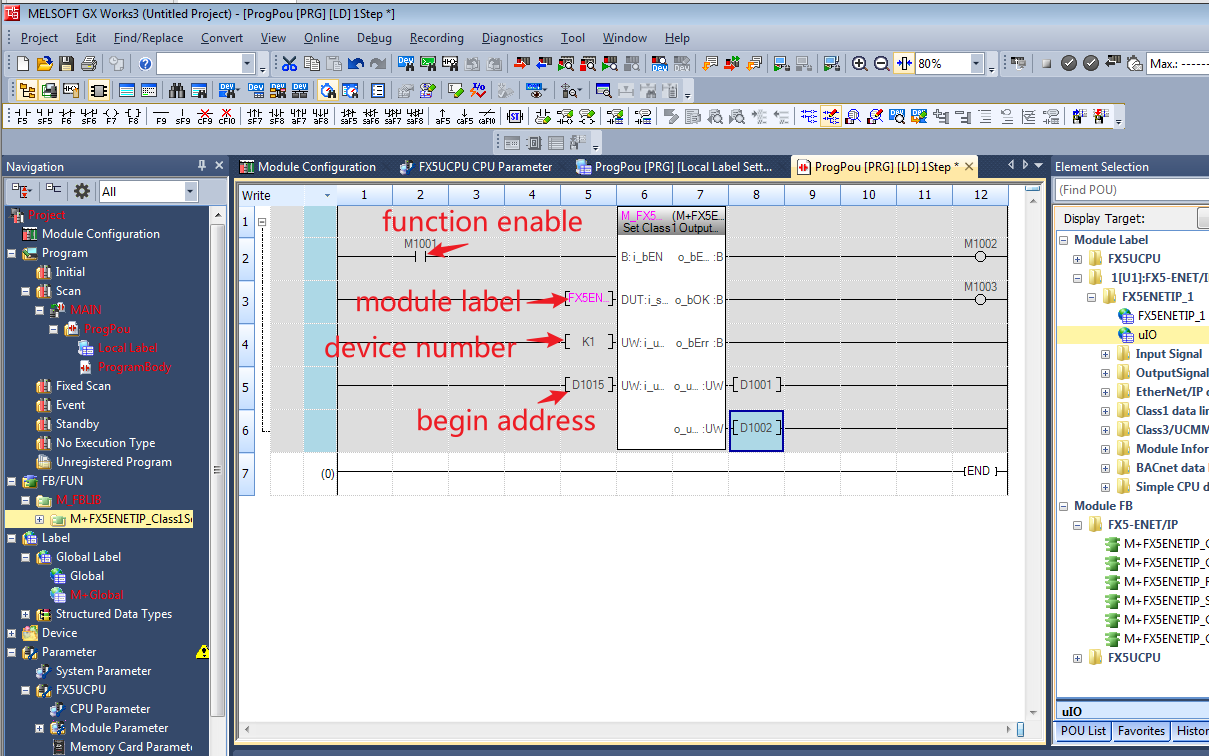
Task: Switch to the Favorites tab
Action: [1141, 731]
